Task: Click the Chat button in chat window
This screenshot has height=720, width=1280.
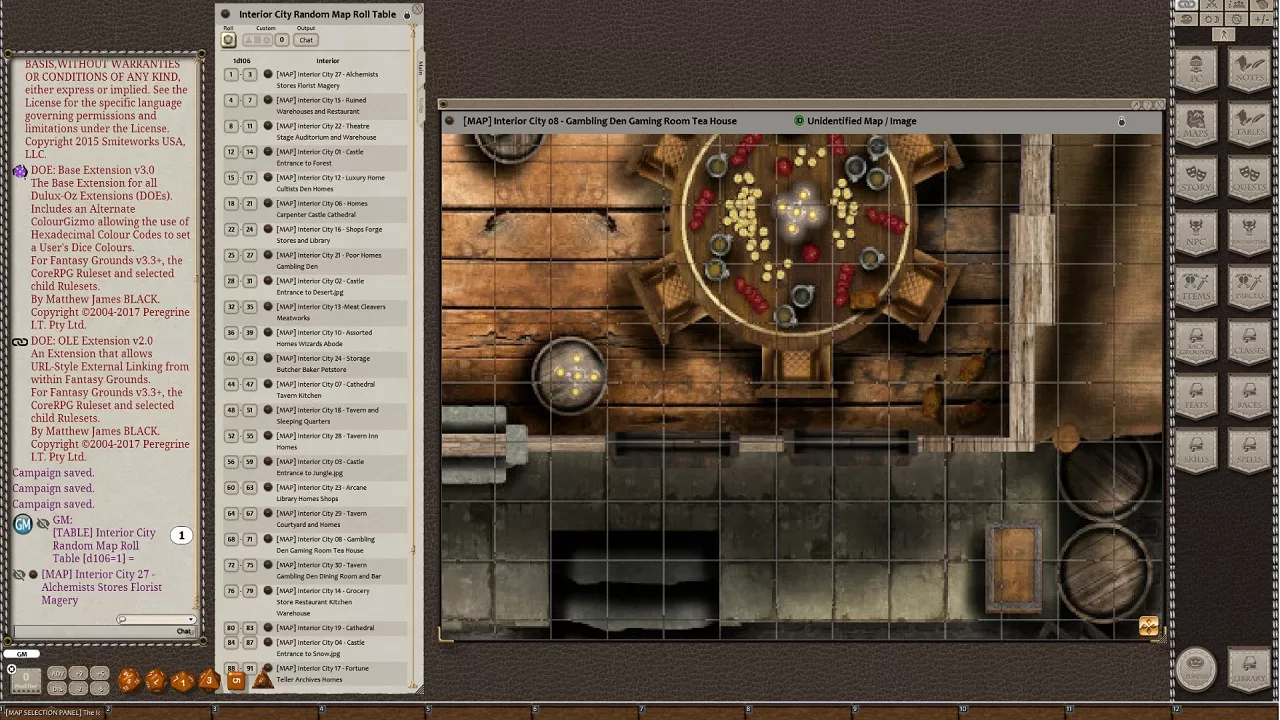Action: tap(184, 631)
